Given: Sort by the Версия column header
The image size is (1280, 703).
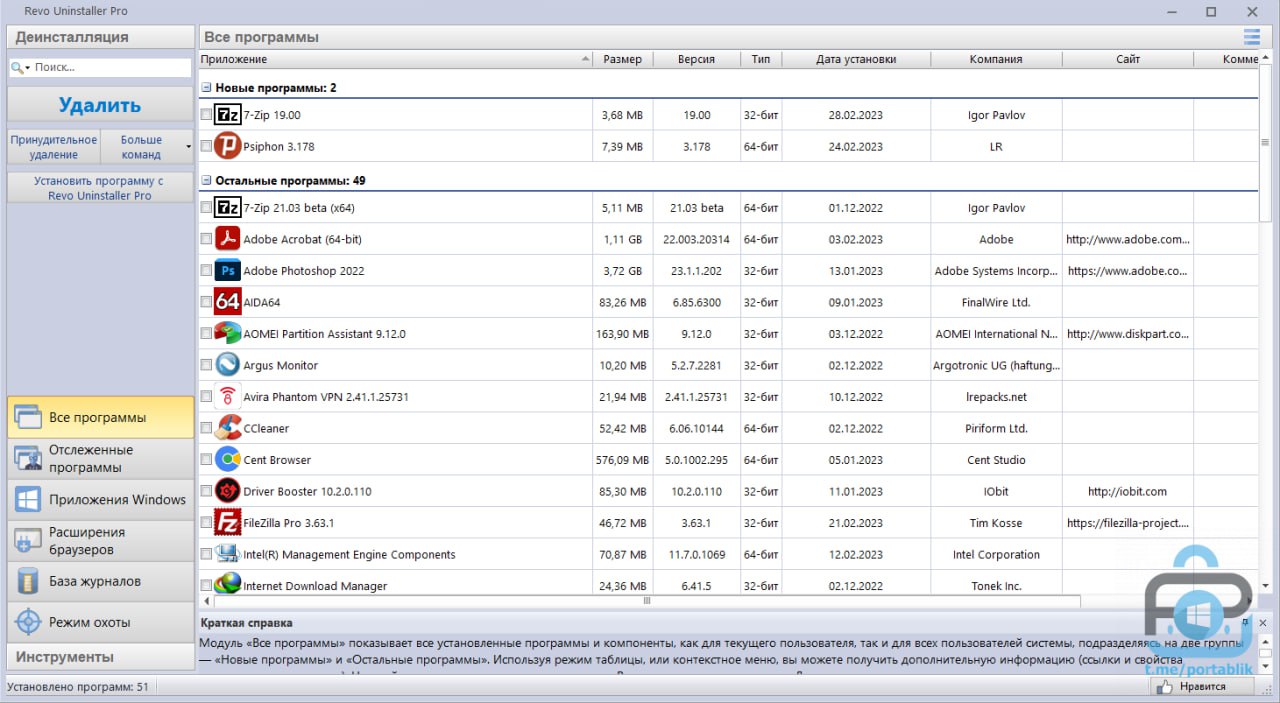Looking at the screenshot, I should point(696,59).
